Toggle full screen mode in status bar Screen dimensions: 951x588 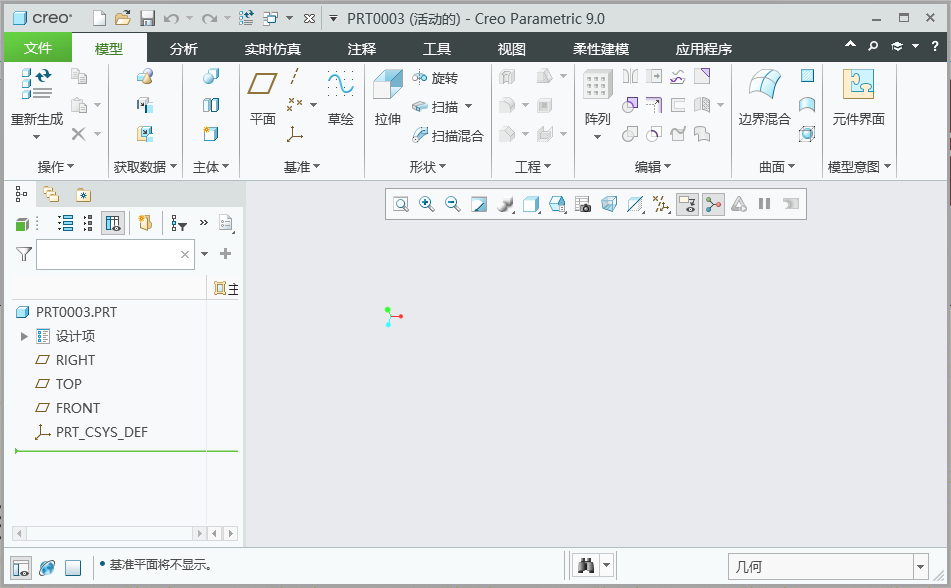(73, 567)
